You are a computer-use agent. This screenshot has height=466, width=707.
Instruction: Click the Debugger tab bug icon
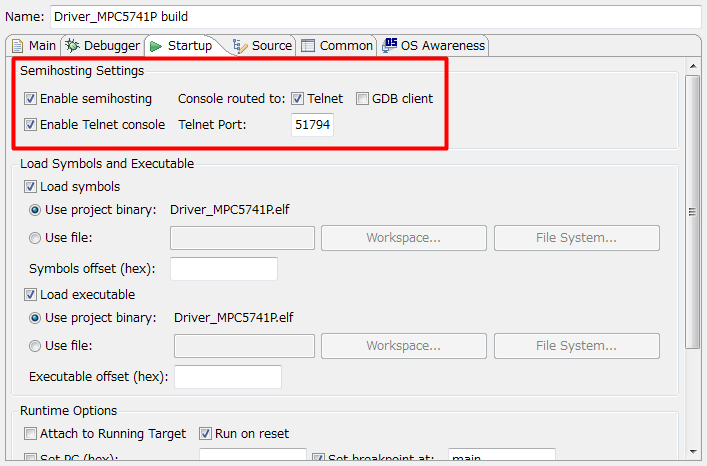tap(72, 46)
